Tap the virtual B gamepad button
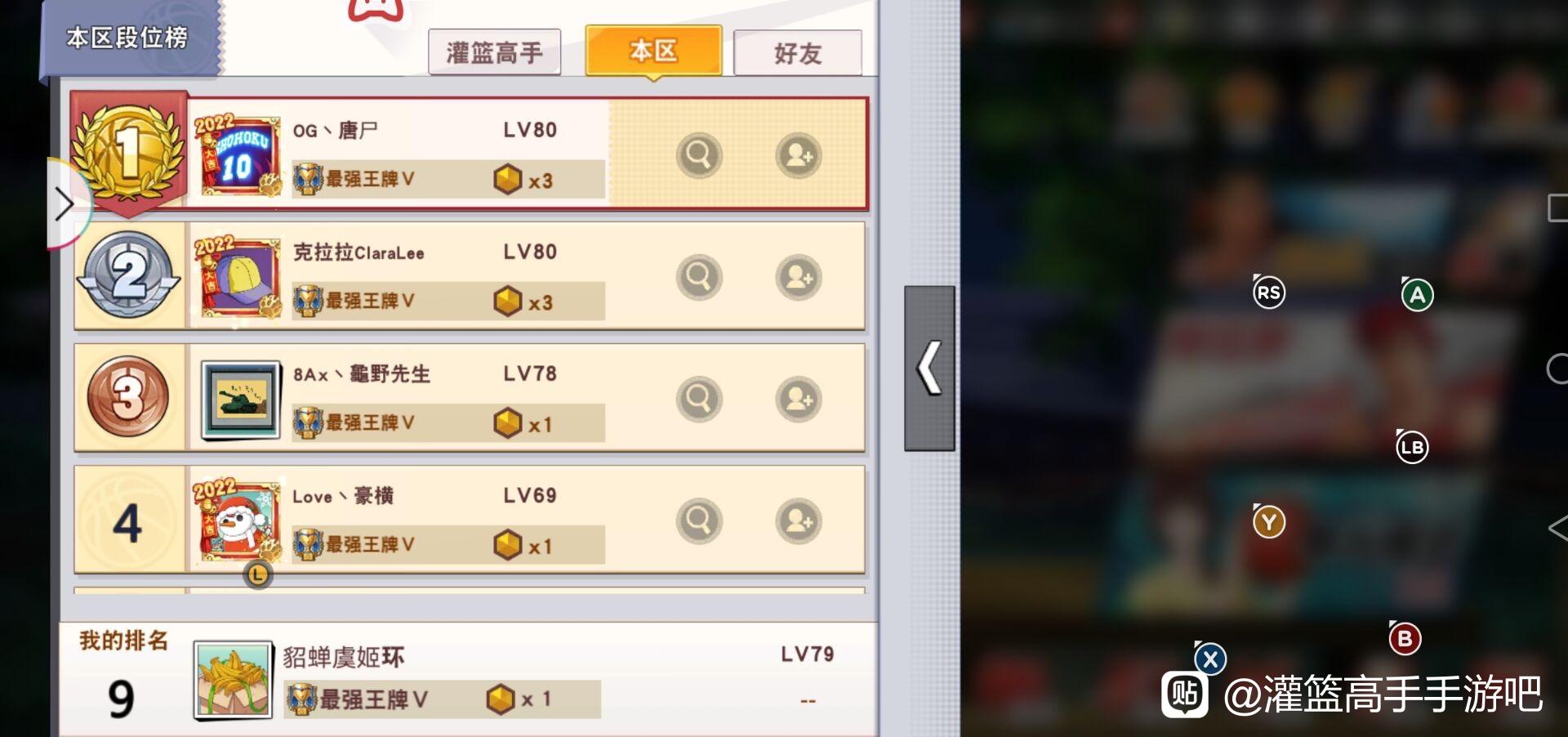This screenshot has height=737, width=1568. click(1405, 638)
